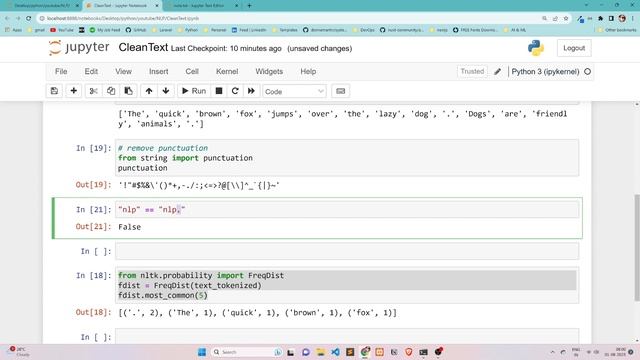Image resolution: width=640 pixels, height=360 pixels.
Task: Open the Help menu
Action: tap(308, 71)
